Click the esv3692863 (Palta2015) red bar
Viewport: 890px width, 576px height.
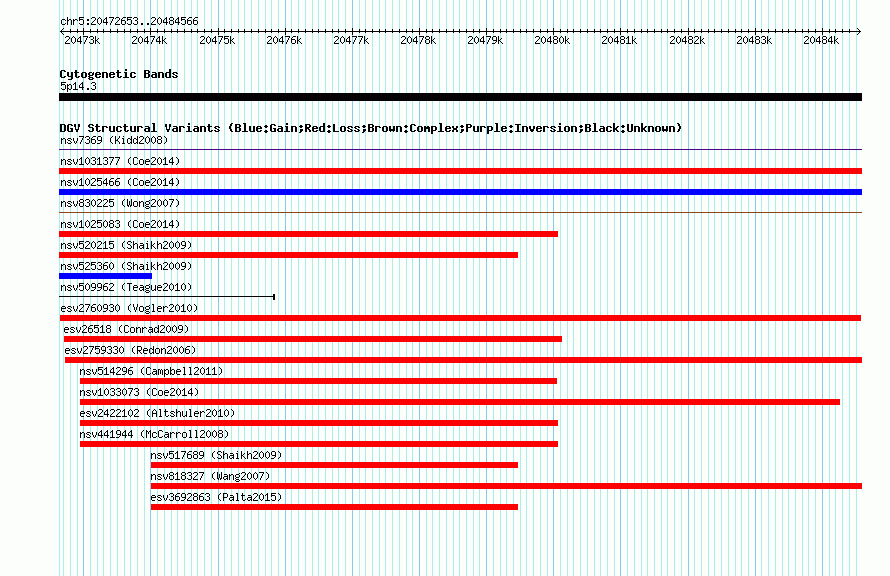(334, 507)
